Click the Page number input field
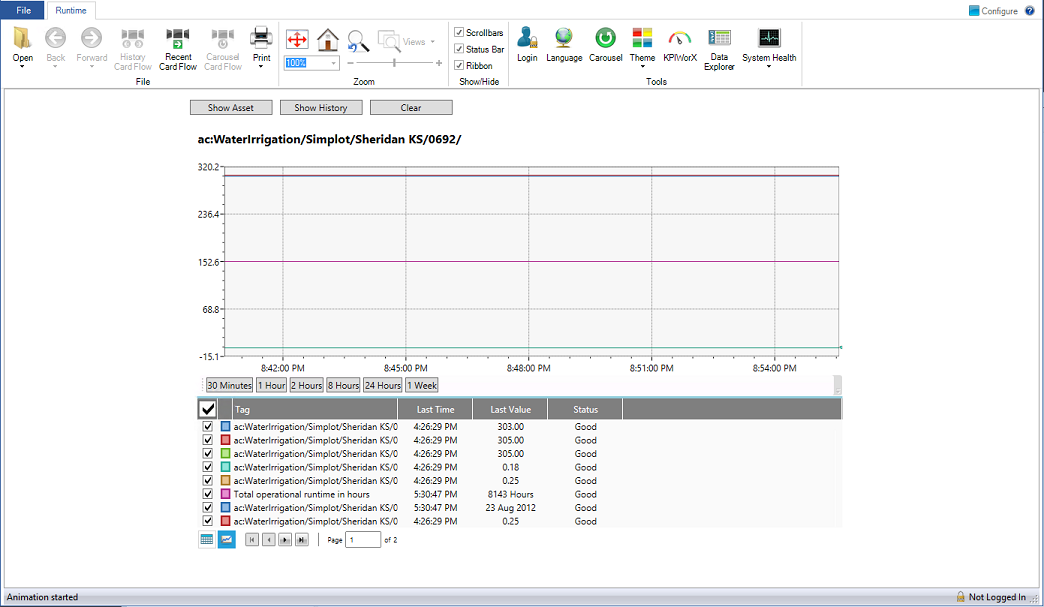This screenshot has height=607, width=1044. coord(363,540)
